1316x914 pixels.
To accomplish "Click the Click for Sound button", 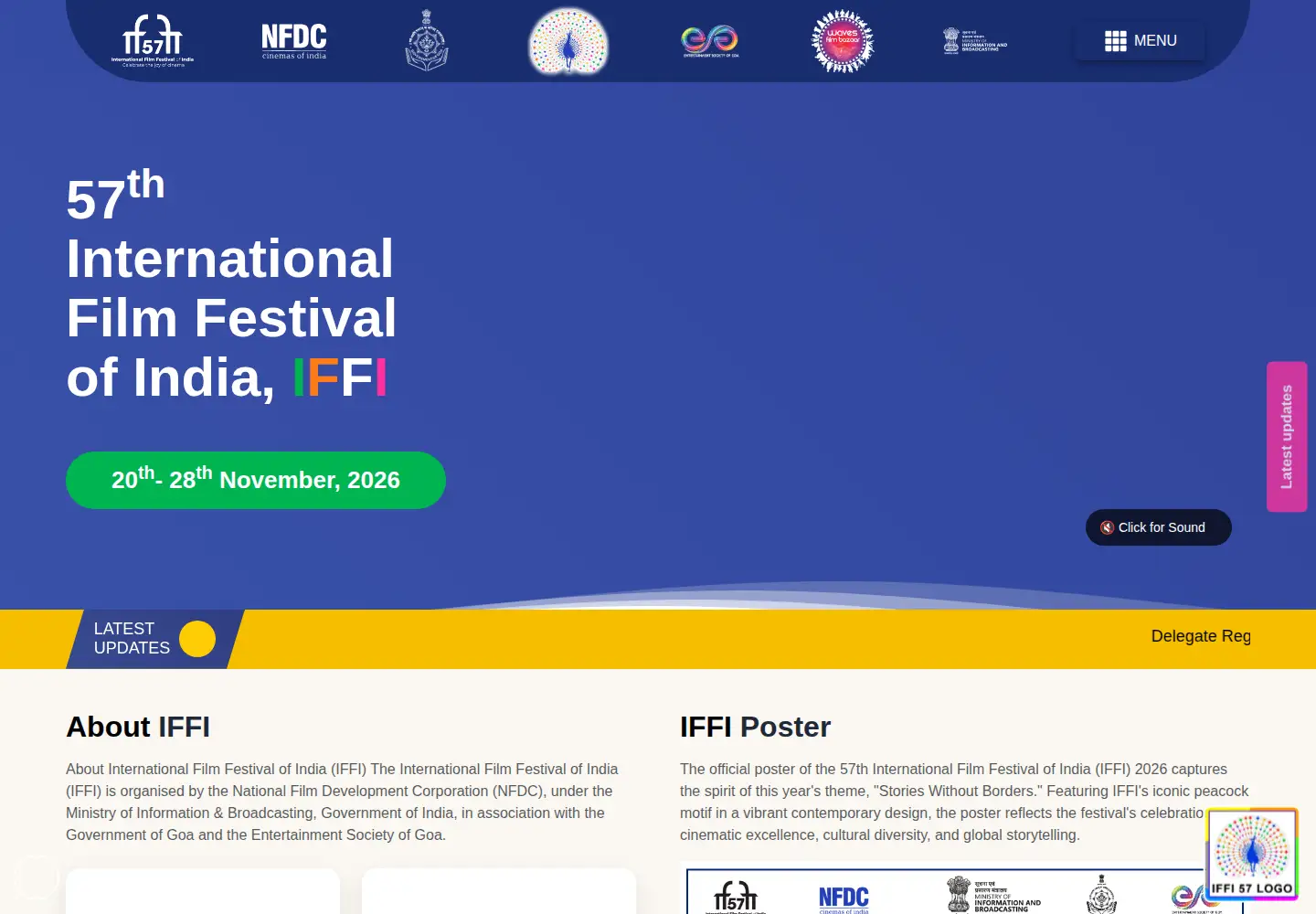I will click(x=1159, y=527).
